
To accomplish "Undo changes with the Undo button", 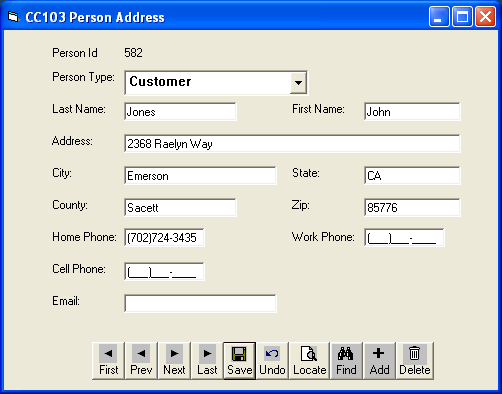I will (x=272, y=361).
